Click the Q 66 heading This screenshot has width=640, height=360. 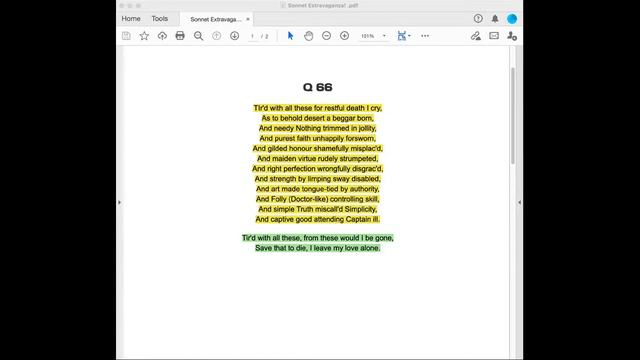tap(318, 87)
